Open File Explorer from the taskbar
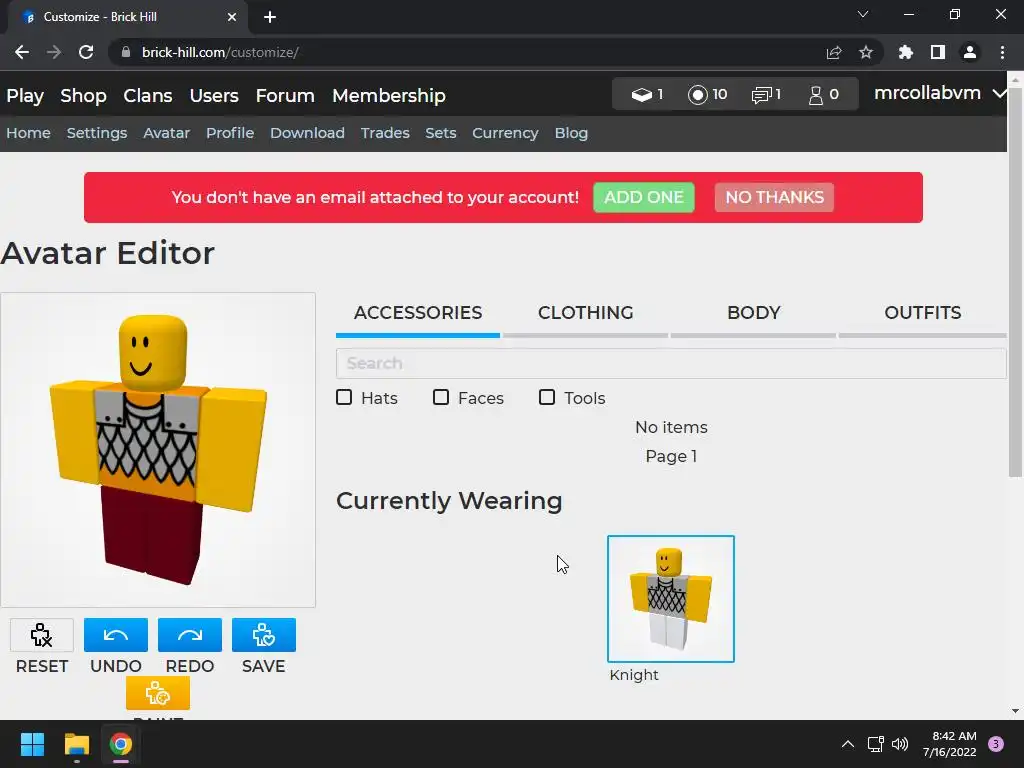The height and width of the screenshot is (768, 1024). pos(76,744)
